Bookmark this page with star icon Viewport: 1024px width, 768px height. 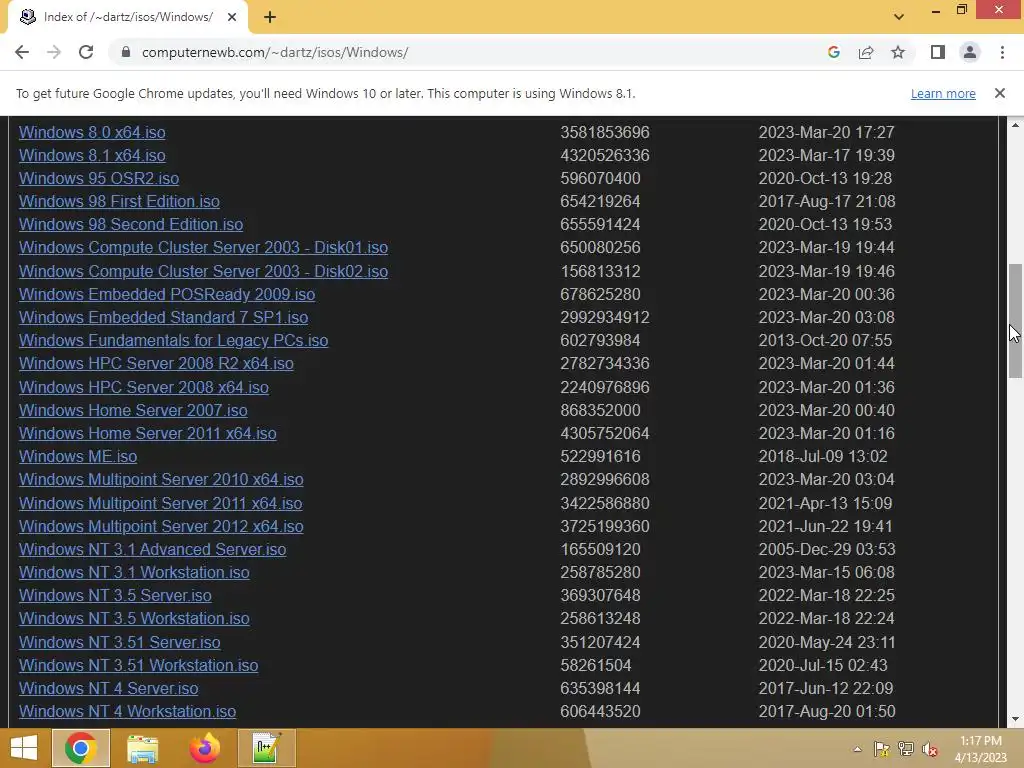[898, 52]
